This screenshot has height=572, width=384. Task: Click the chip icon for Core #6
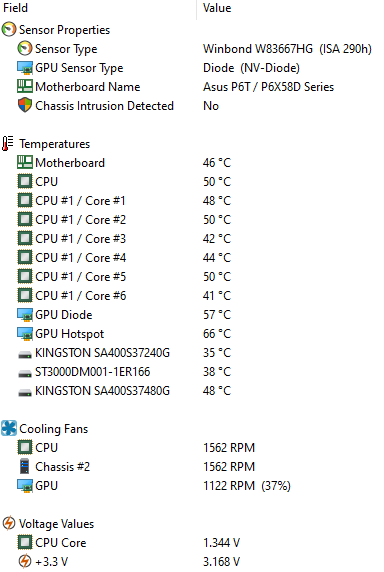click(25, 295)
